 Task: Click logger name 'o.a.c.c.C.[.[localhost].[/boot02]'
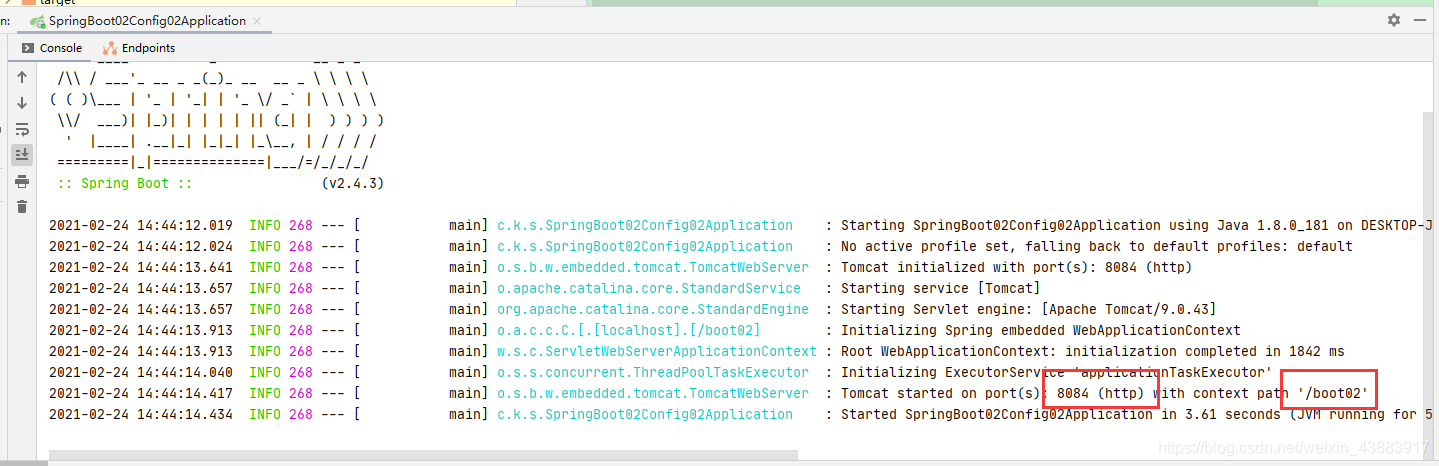(629, 331)
